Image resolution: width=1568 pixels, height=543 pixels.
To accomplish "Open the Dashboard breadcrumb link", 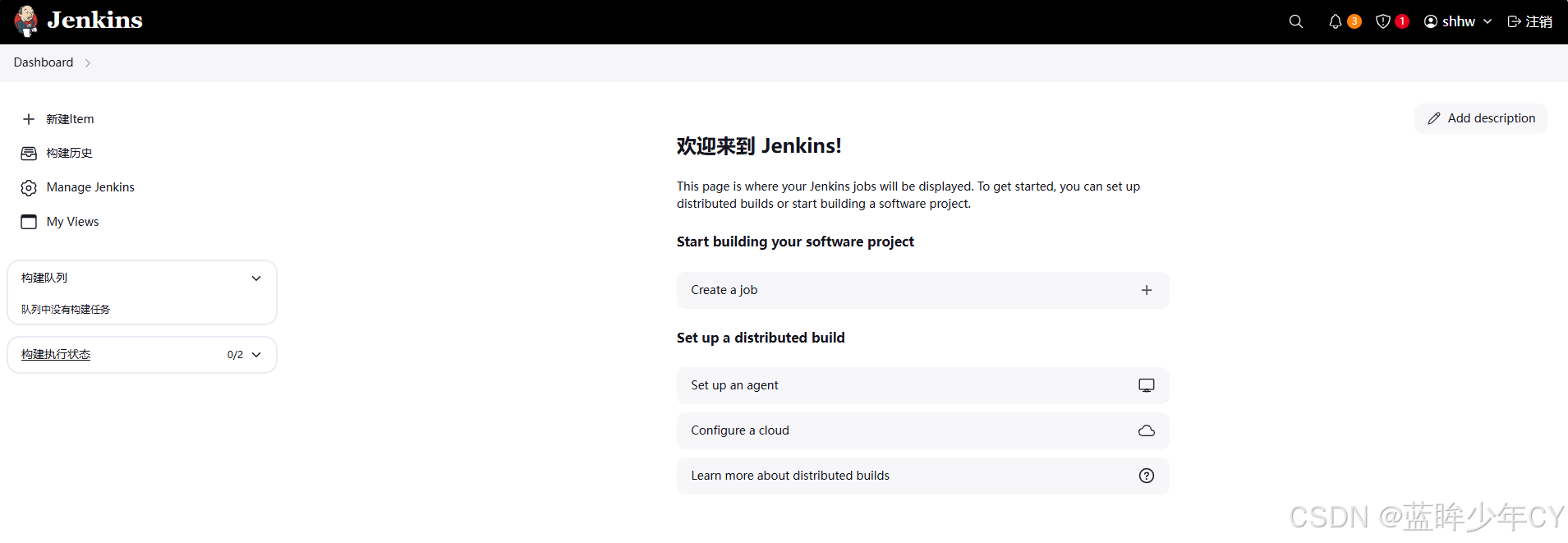I will (x=44, y=62).
